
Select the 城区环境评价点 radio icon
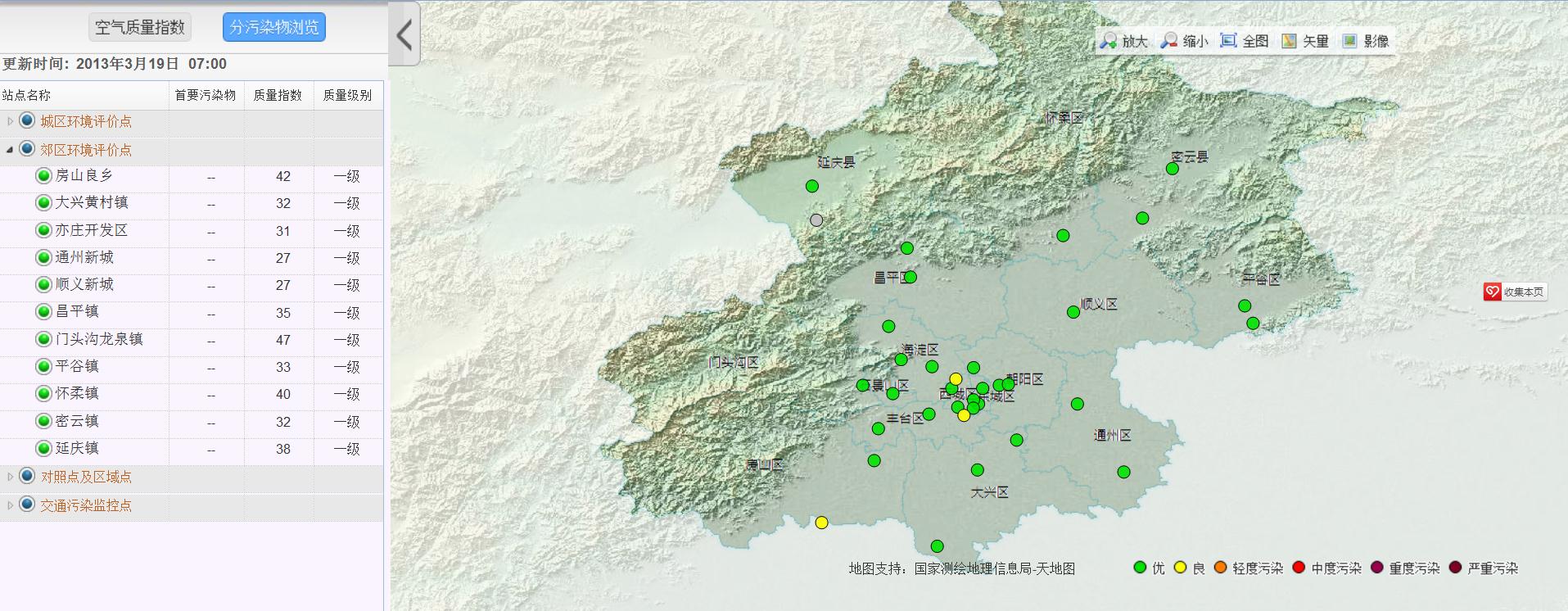[x=27, y=121]
